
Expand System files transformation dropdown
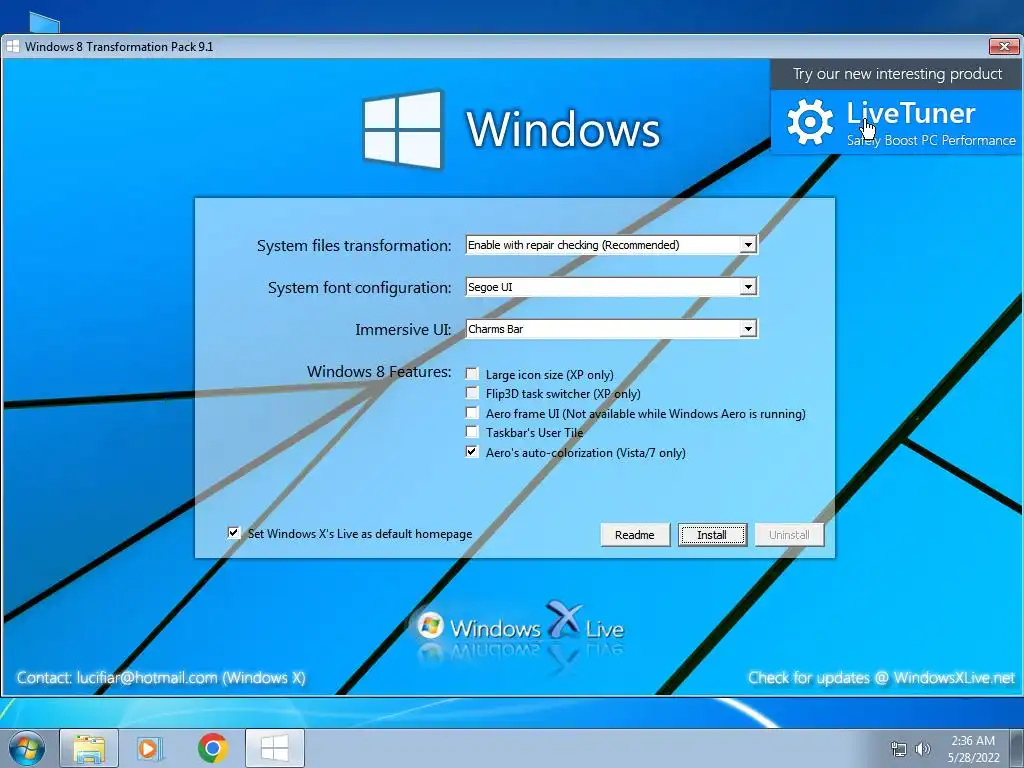(748, 245)
